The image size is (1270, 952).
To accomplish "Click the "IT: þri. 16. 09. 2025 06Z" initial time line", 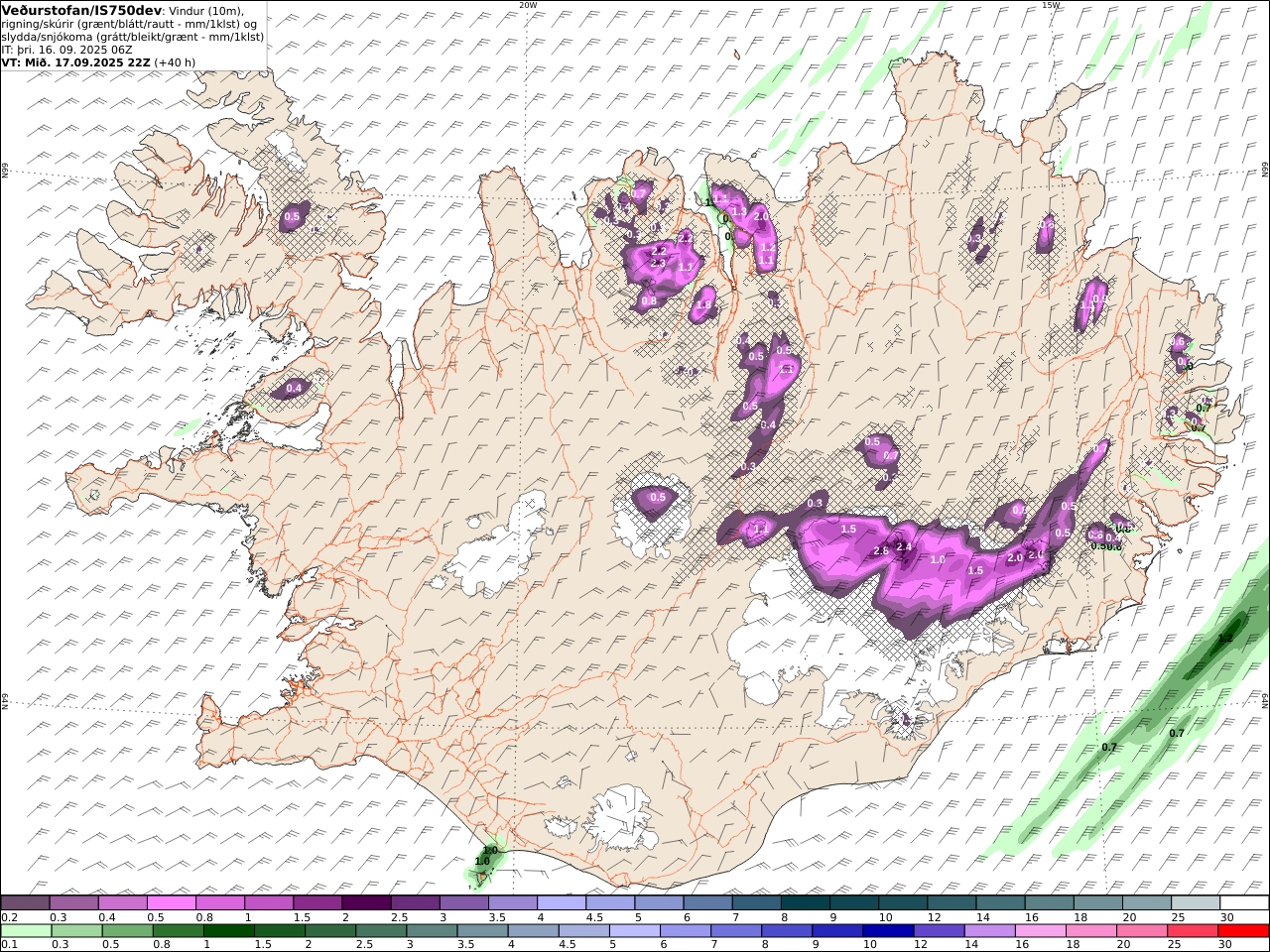I will pos(66,49).
